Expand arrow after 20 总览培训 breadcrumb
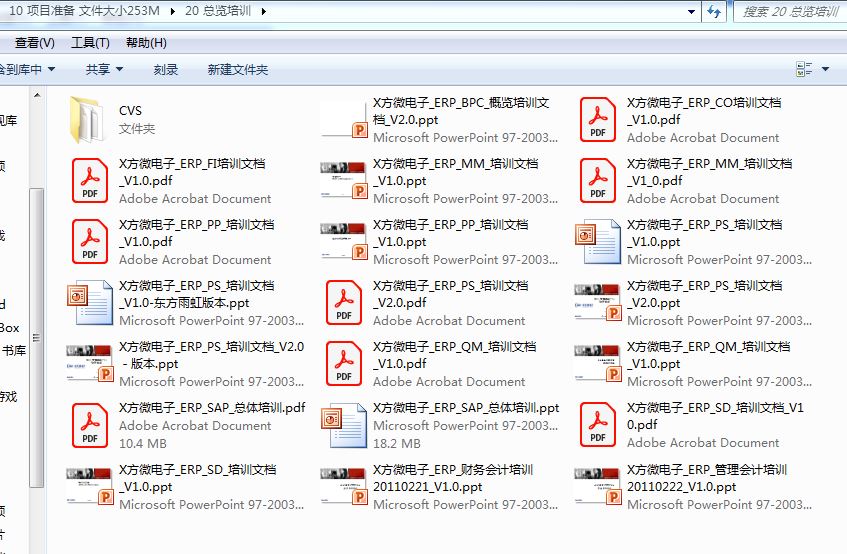This screenshot has width=847, height=554. point(264,11)
